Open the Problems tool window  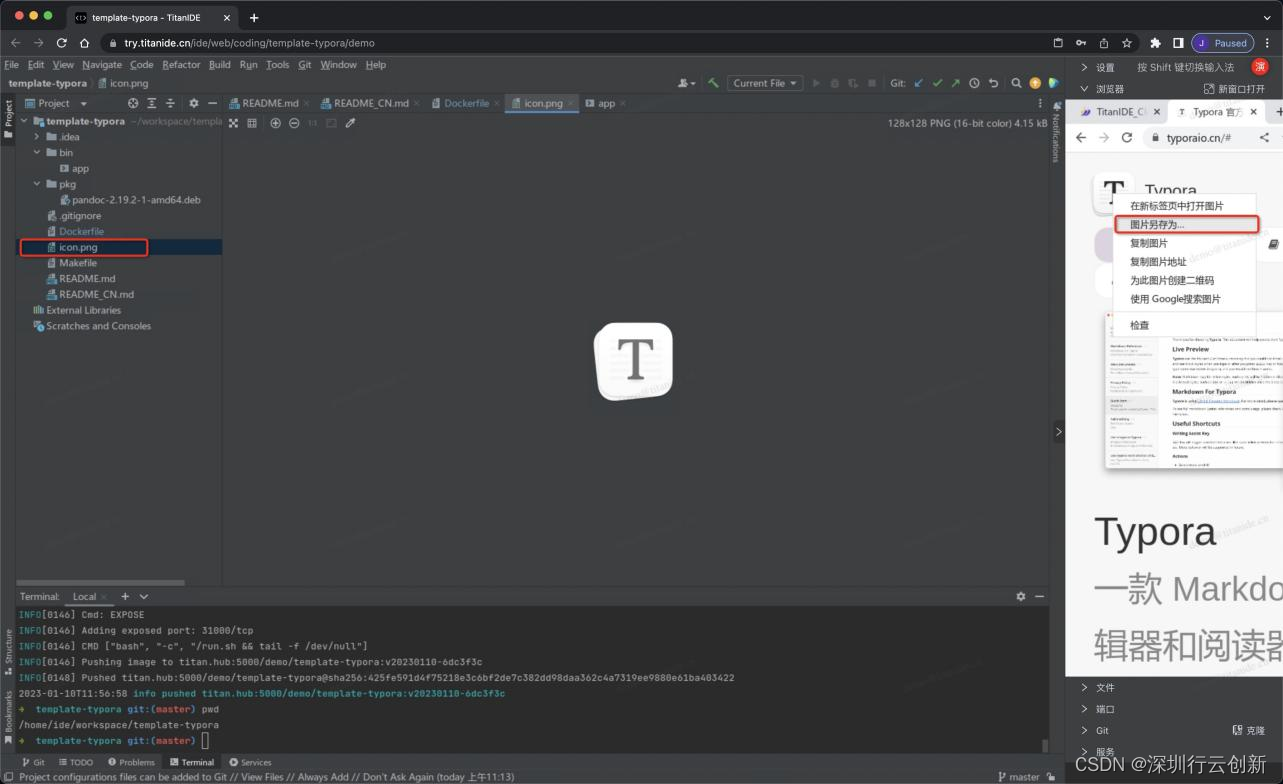point(131,762)
